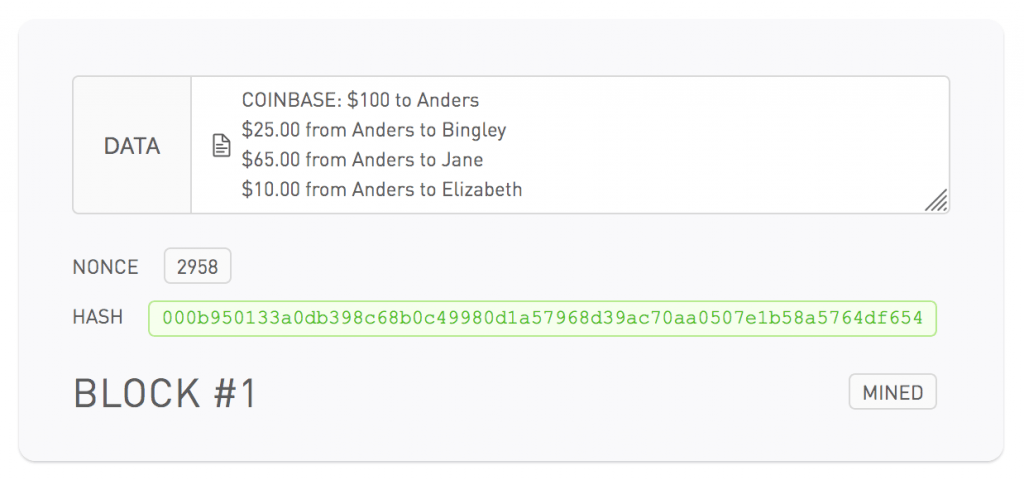
Task: Click the document icon in the data field
Action: 221,146
